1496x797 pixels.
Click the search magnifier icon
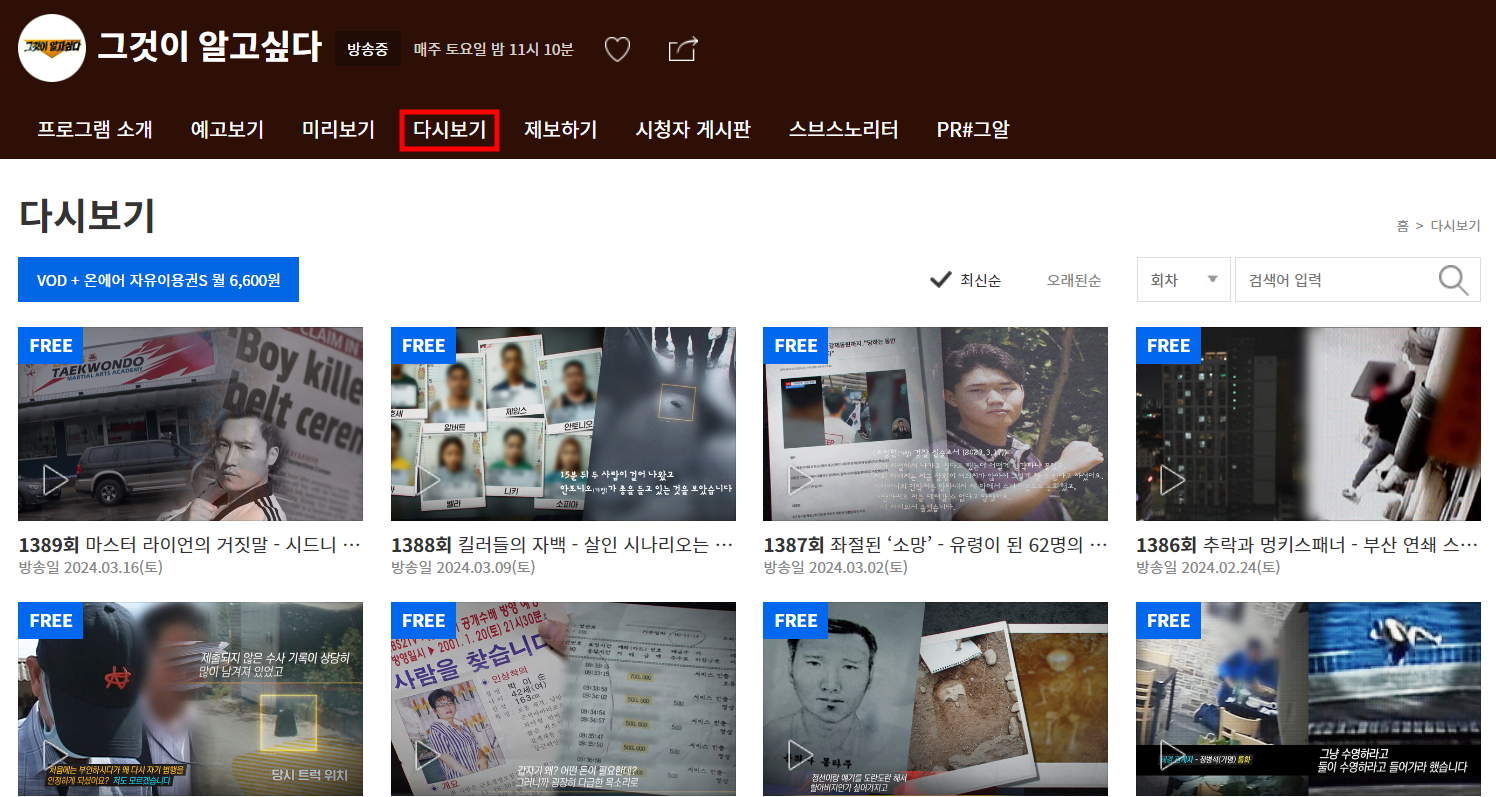point(1452,279)
